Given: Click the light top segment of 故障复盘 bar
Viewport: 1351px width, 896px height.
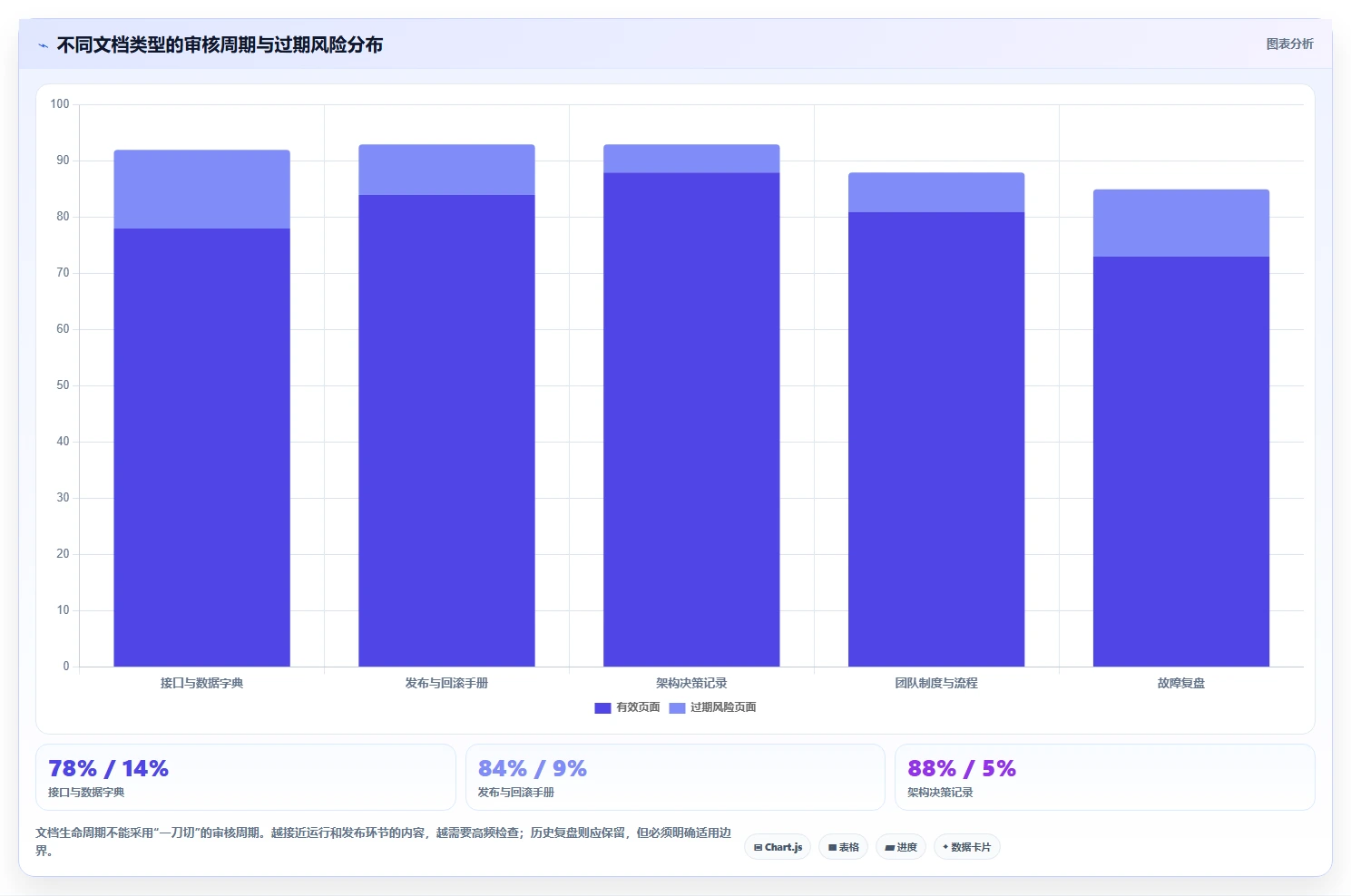Looking at the screenshot, I should point(1181,223).
